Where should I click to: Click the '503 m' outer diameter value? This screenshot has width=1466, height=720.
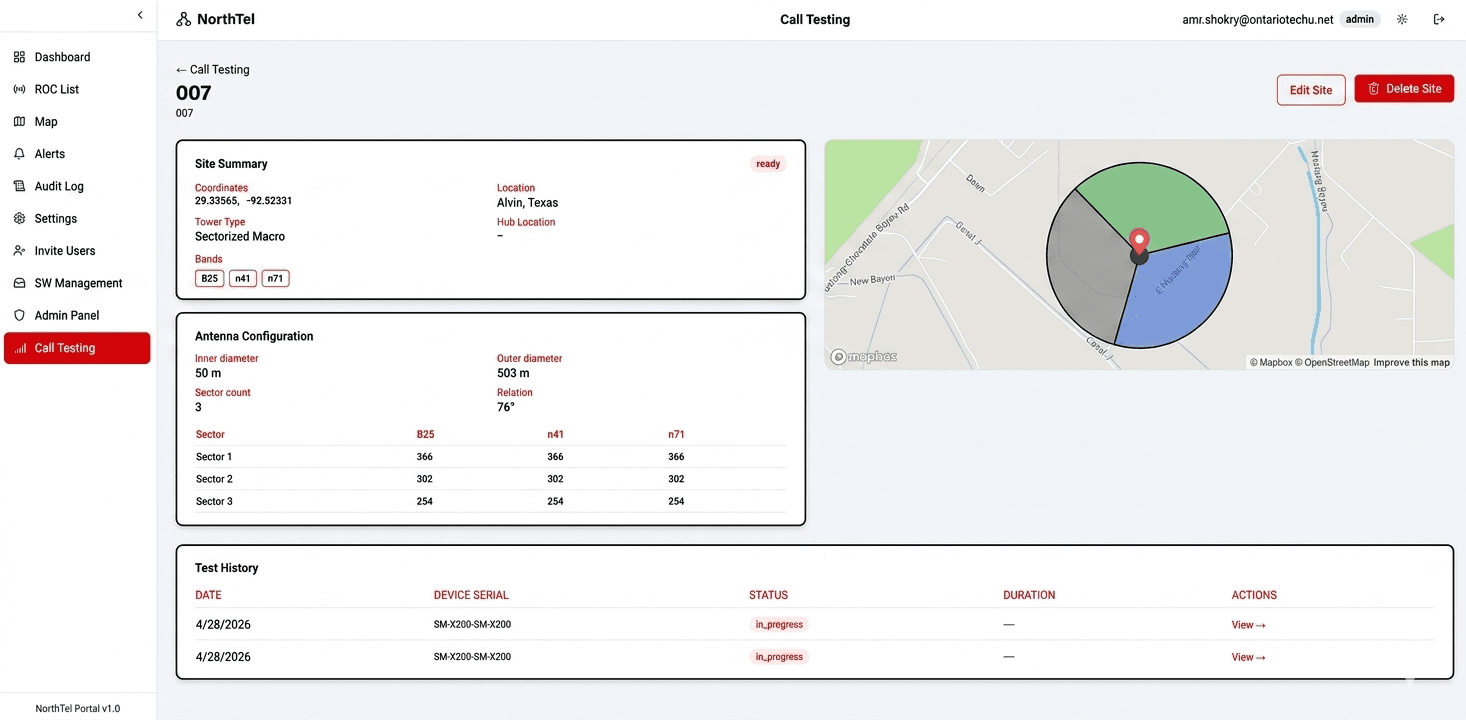point(513,373)
